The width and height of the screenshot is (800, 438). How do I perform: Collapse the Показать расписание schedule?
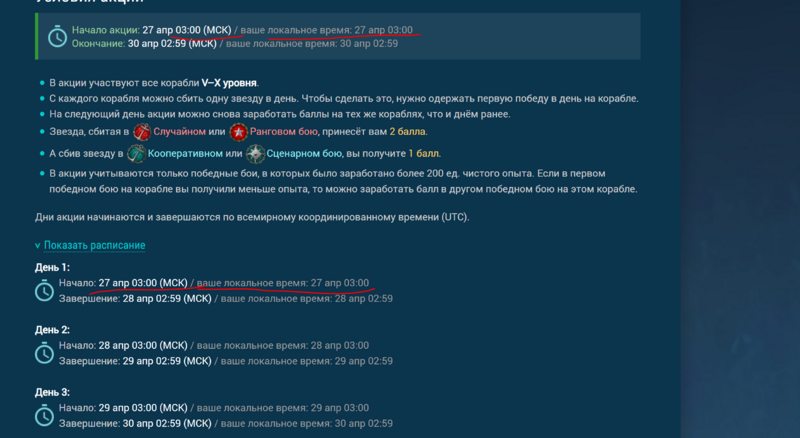point(94,245)
